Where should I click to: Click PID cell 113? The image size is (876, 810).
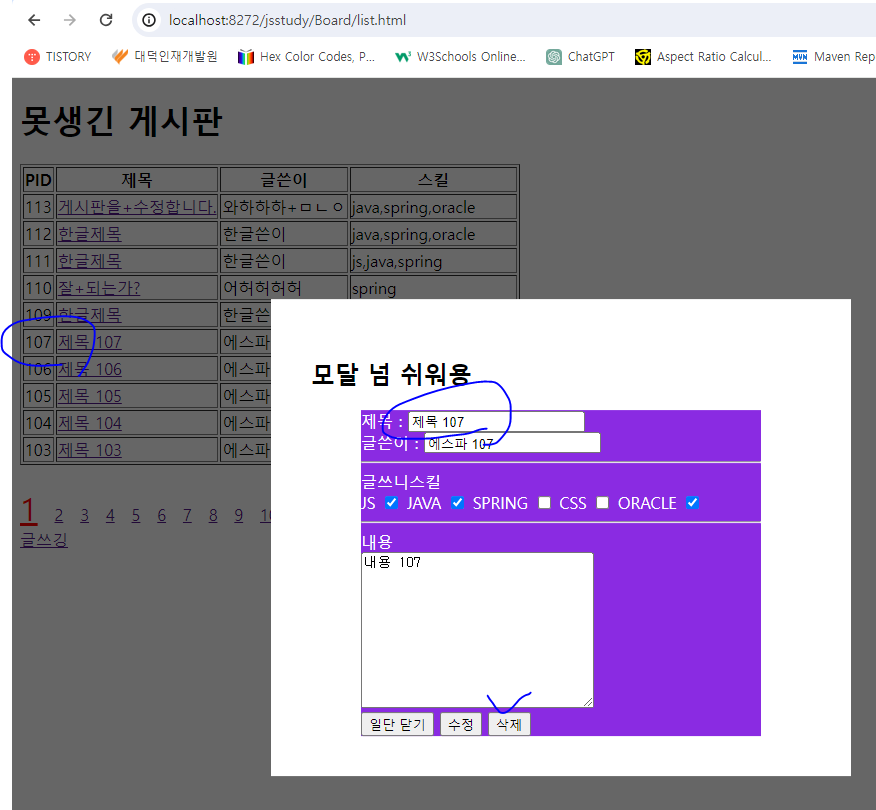(x=39, y=207)
